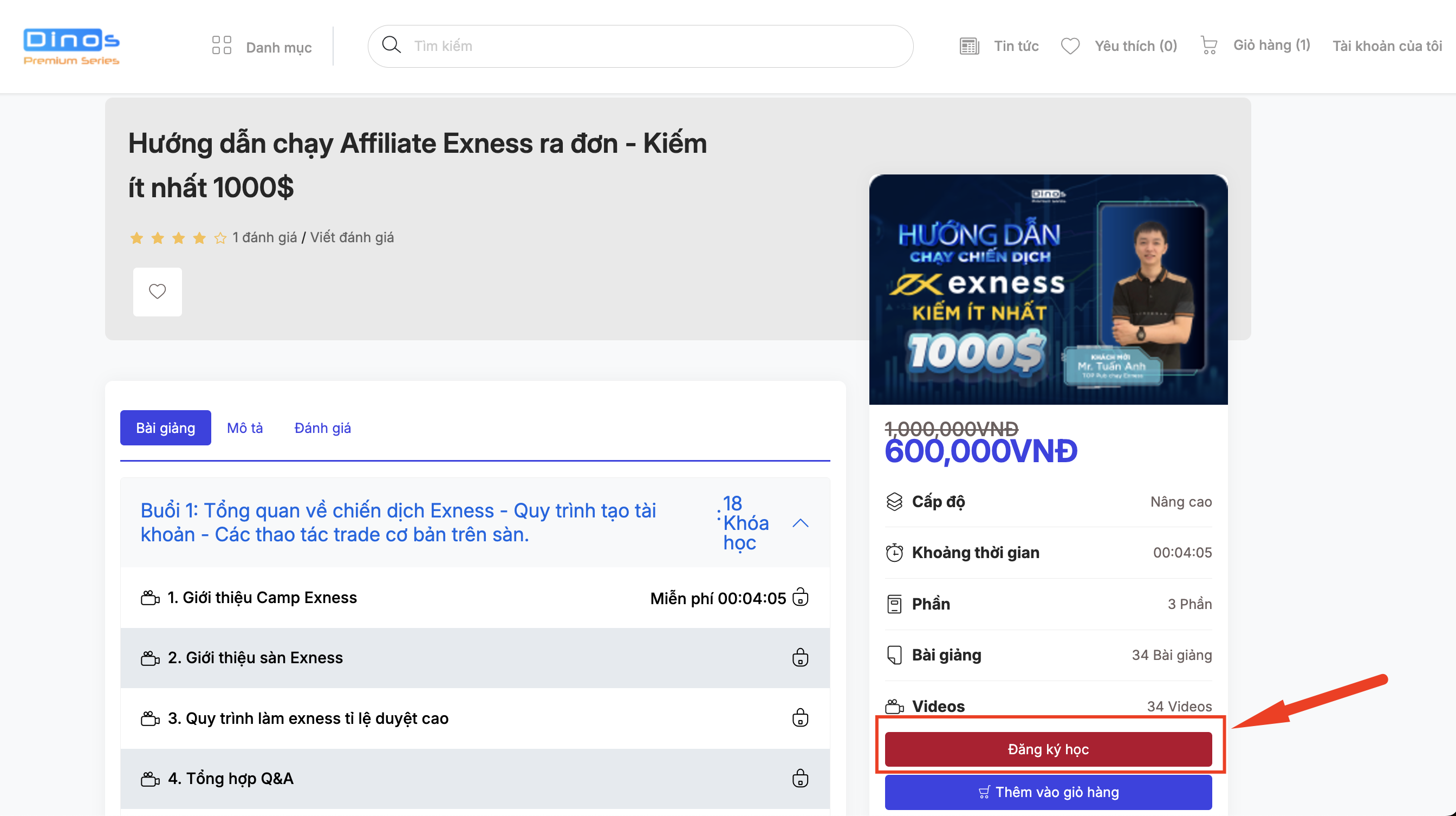This screenshot has width=1456, height=816.
Task: Expand Buổi 1: Tổng quan về chiến dịch heading
Action: click(398, 523)
